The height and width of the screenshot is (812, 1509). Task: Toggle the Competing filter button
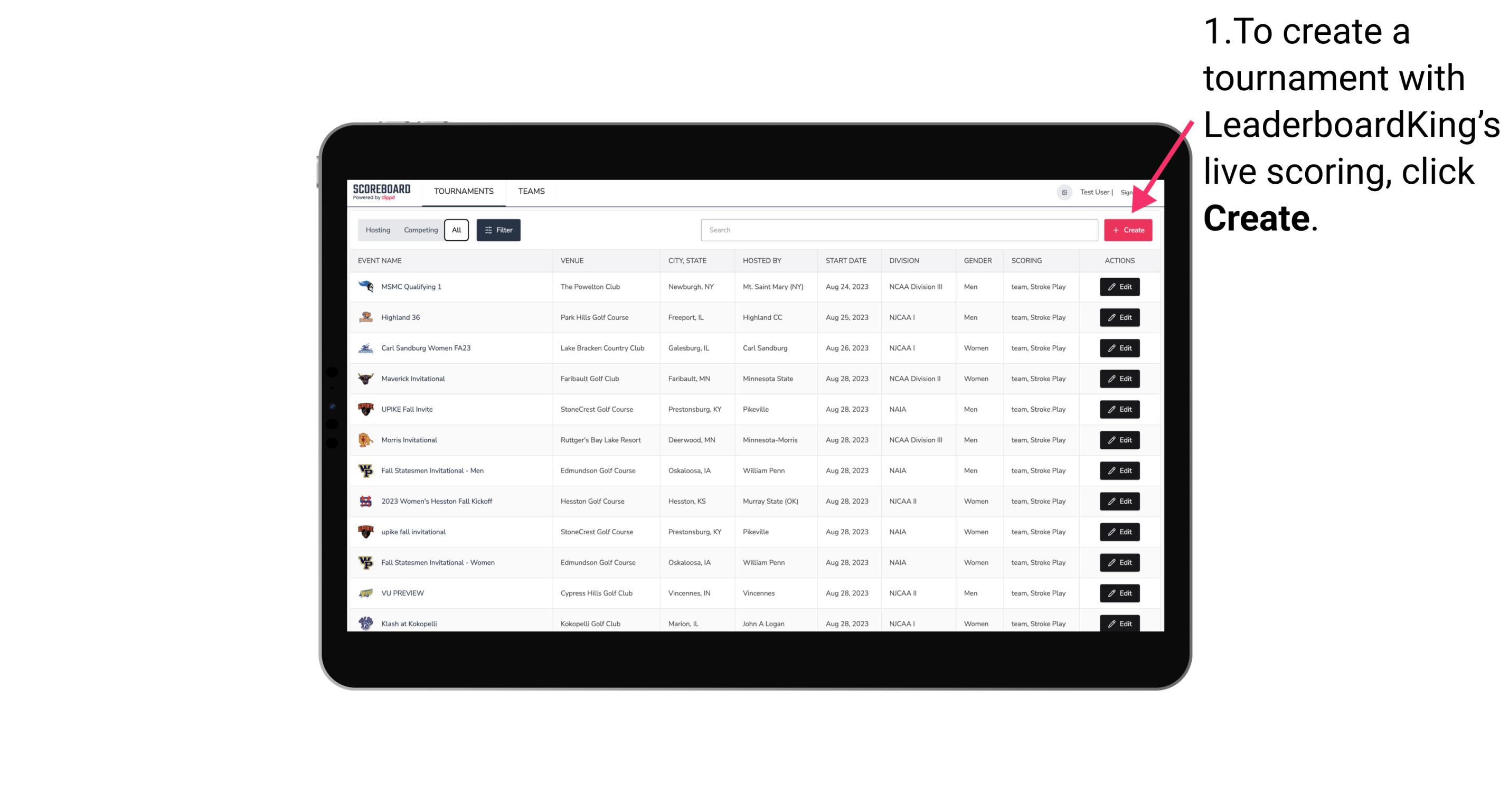pyautogui.click(x=419, y=230)
